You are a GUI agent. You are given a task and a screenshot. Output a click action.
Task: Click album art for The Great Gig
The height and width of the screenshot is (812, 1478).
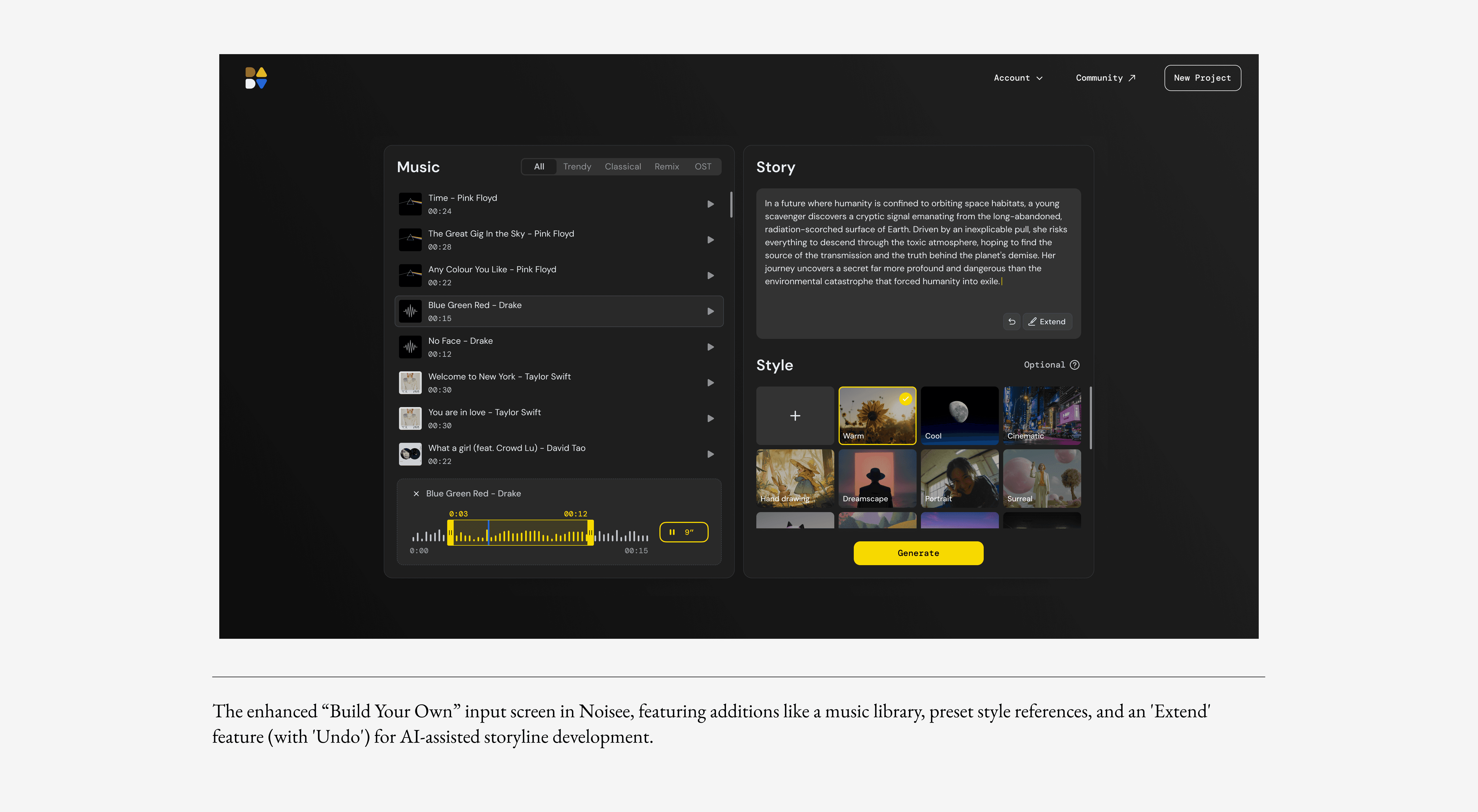(x=410, y=240)
